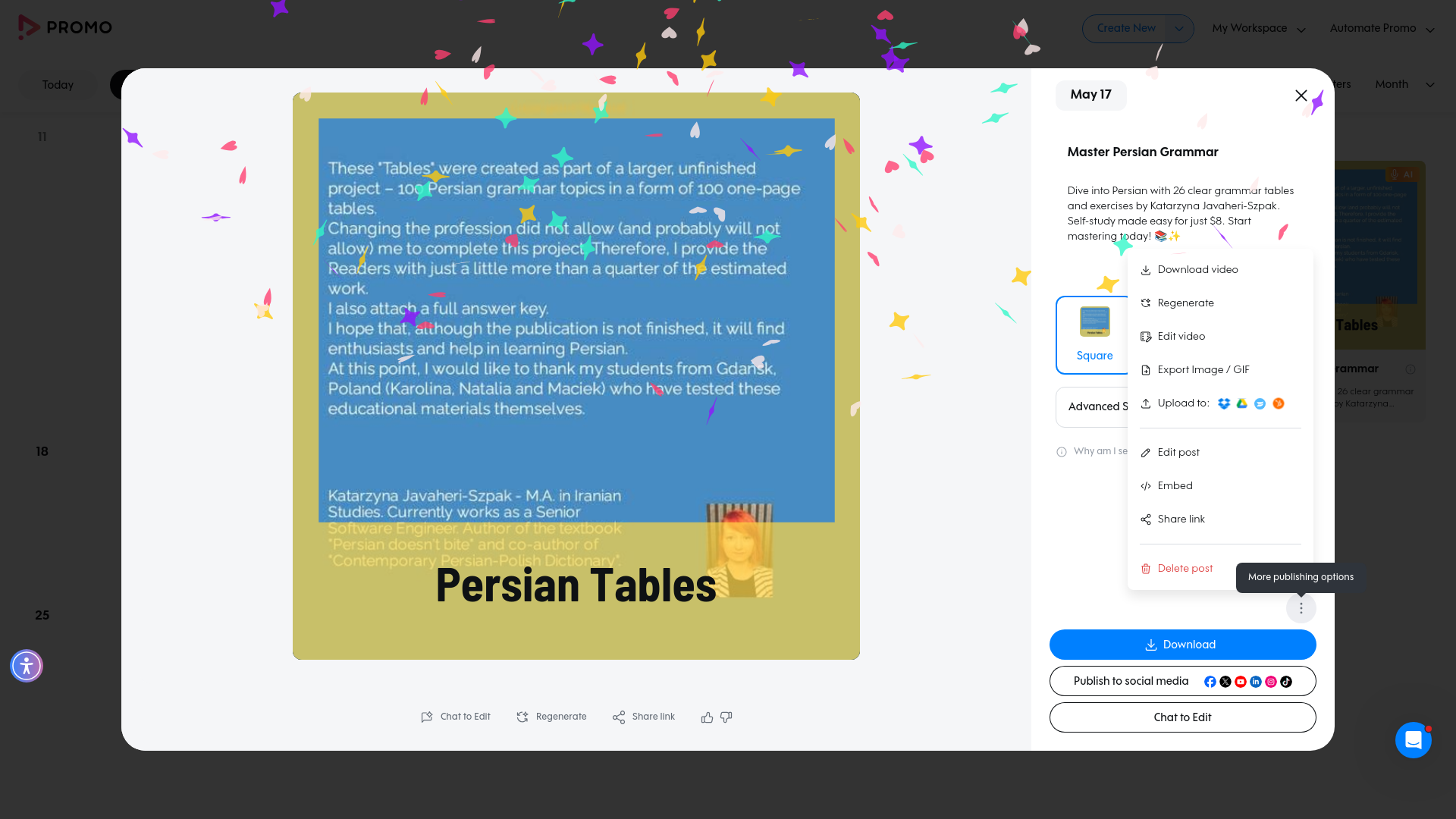
Task: Click the partially hidden Advanced button
Action: point(1092,406)
